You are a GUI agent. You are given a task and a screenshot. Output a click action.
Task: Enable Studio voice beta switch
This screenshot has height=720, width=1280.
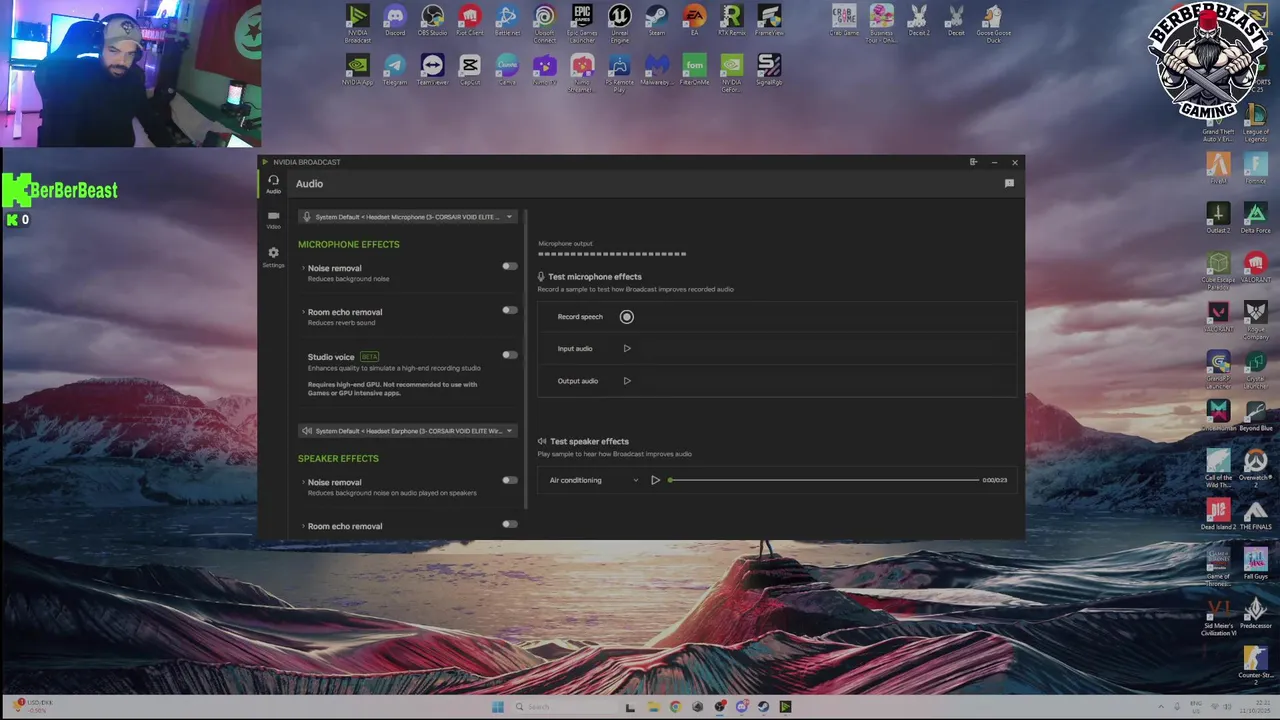tap(510, 354)
